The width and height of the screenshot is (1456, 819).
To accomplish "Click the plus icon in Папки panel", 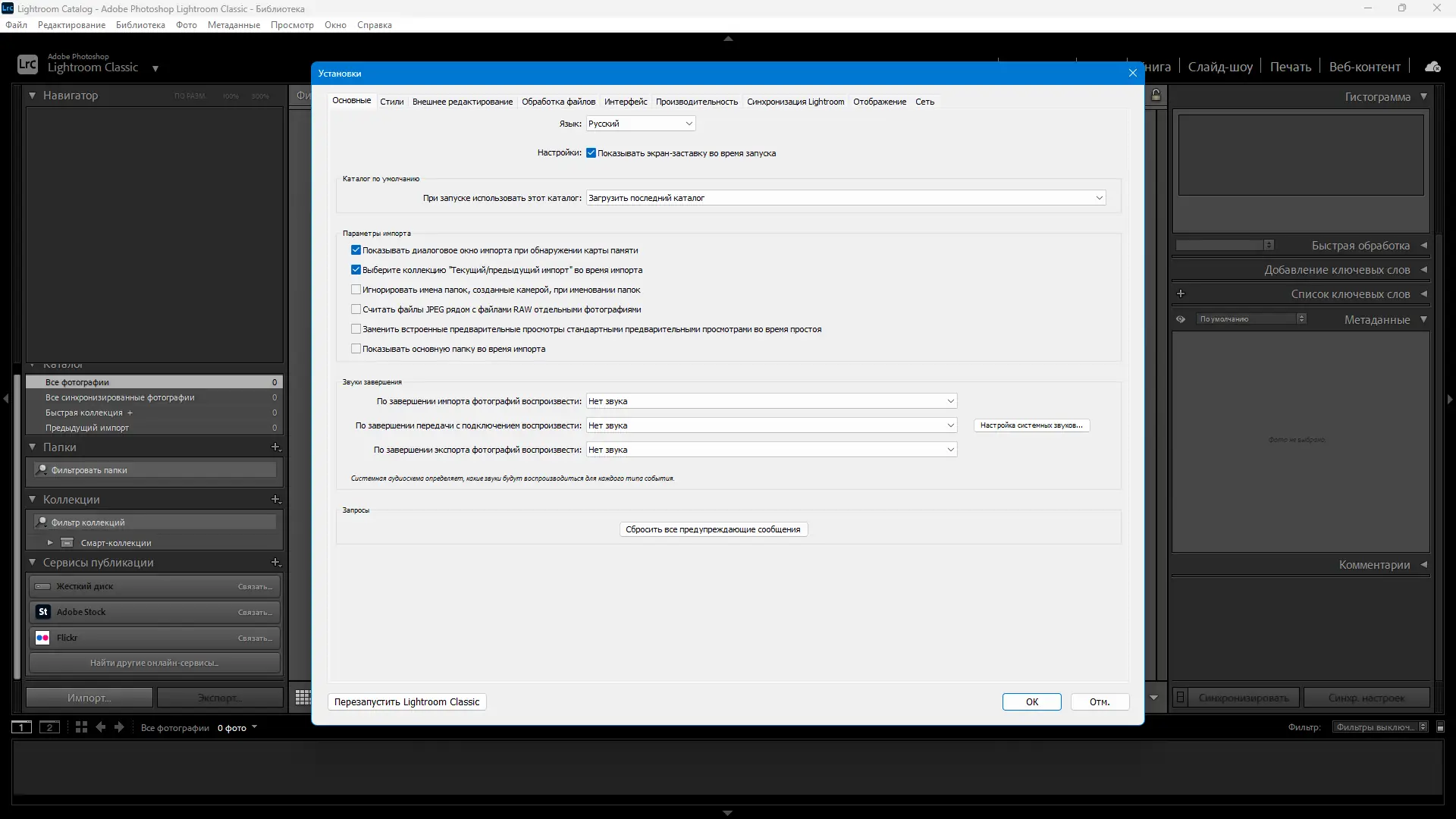I will click(x=276, y=447).
